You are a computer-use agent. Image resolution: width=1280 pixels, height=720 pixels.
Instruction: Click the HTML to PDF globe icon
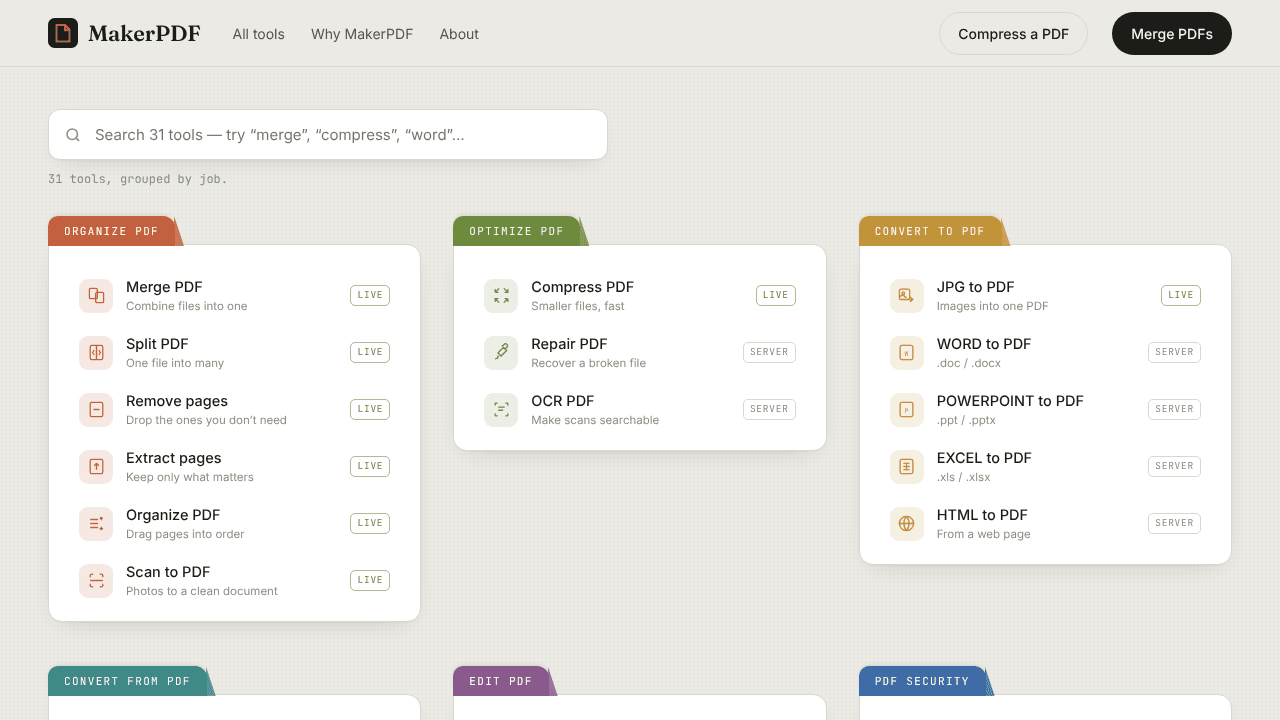(906, 523)
